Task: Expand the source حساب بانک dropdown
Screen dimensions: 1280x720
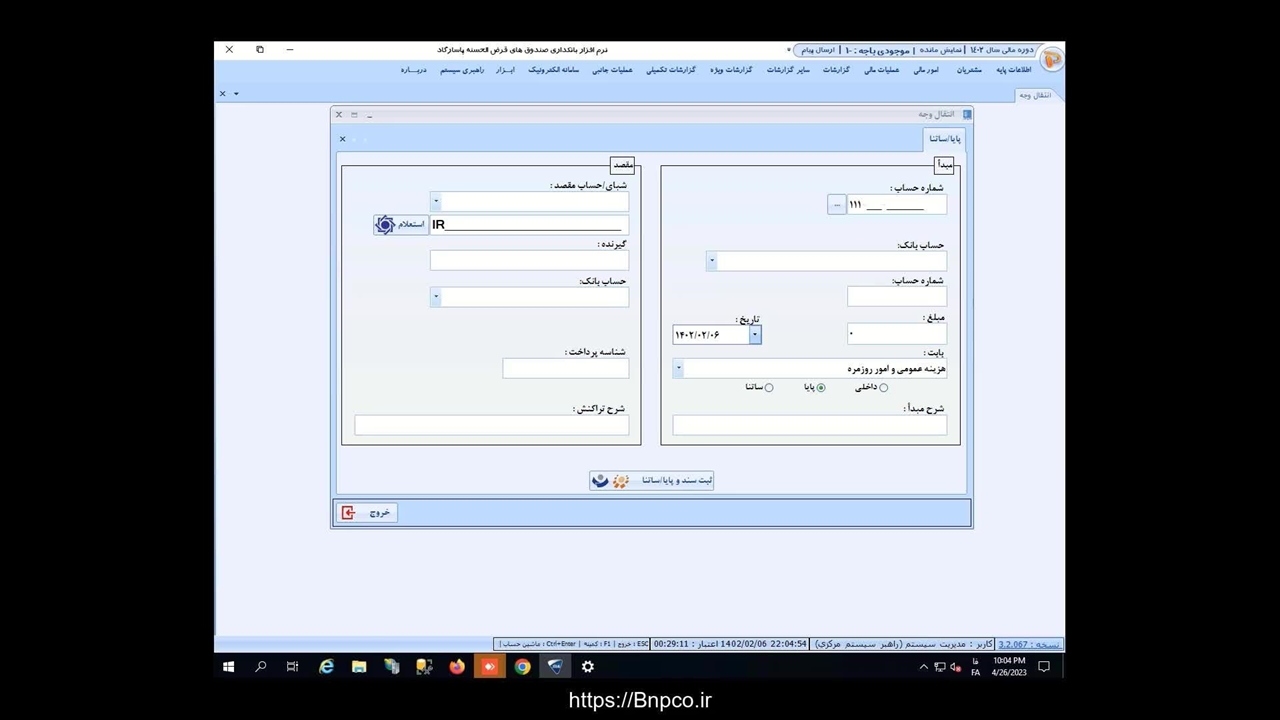Action: tap(712, 262)
